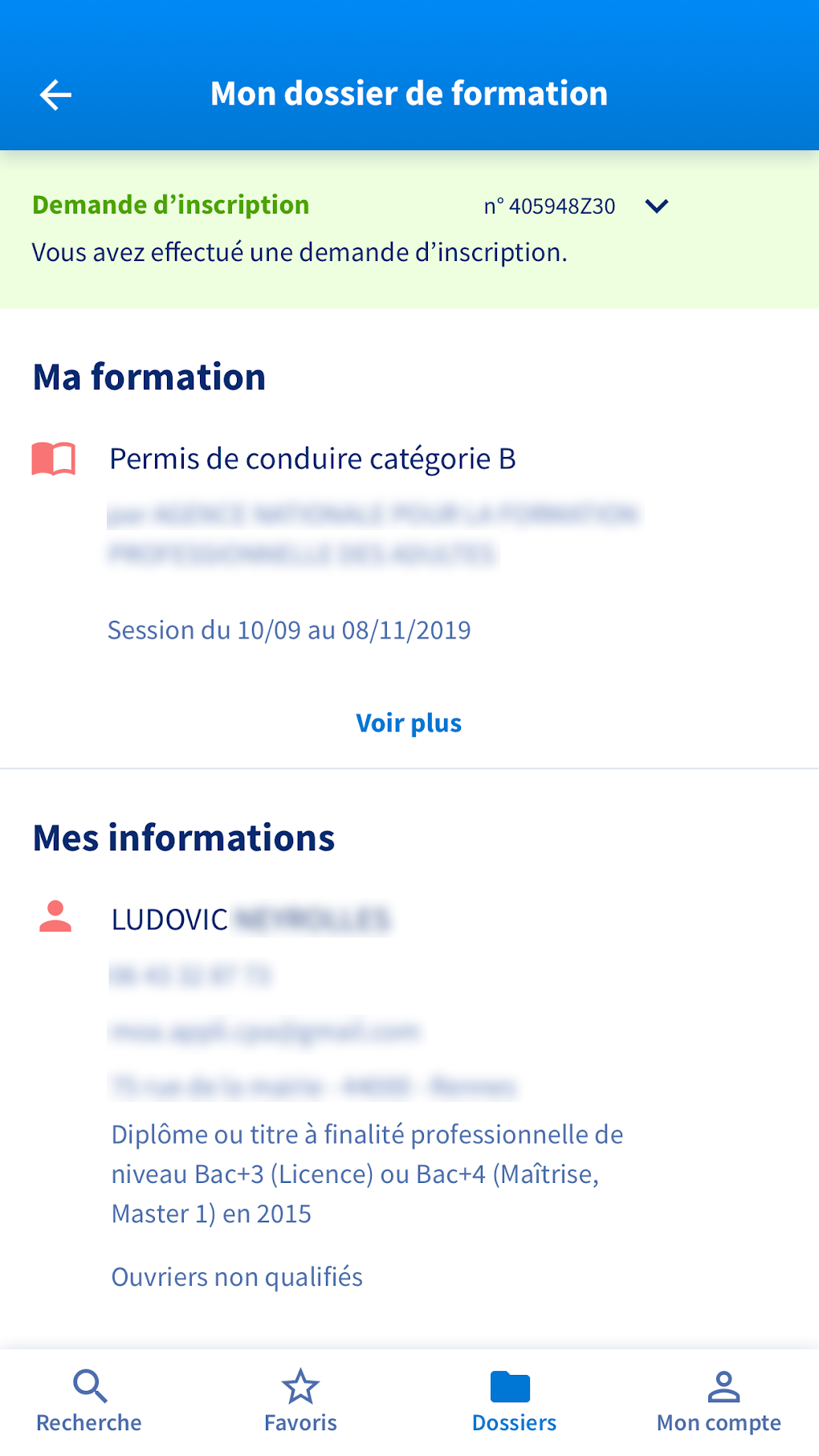Open the Mon compte tab label
819x1456 pixels.
point(719,1422)
